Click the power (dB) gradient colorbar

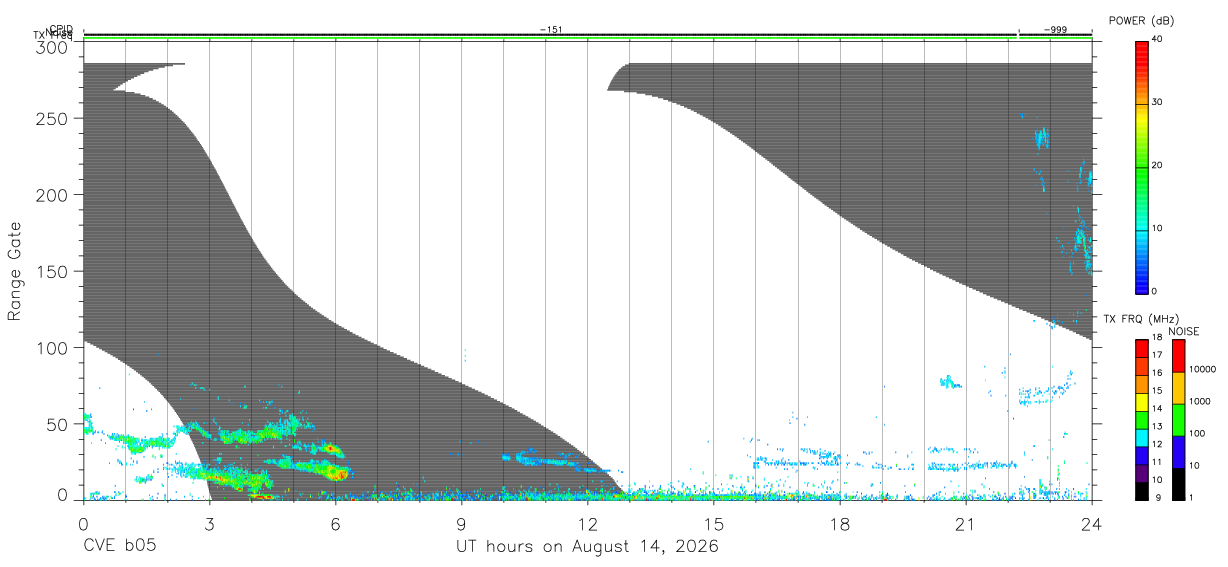coord(1141,166)
